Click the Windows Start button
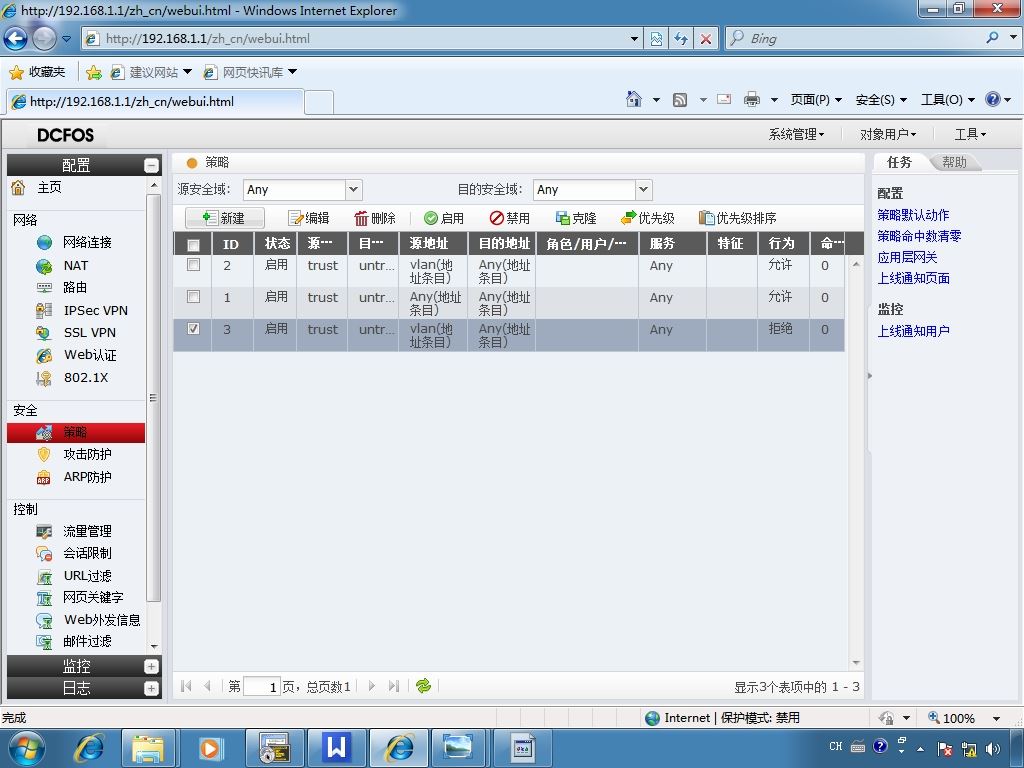 [25, 748]
